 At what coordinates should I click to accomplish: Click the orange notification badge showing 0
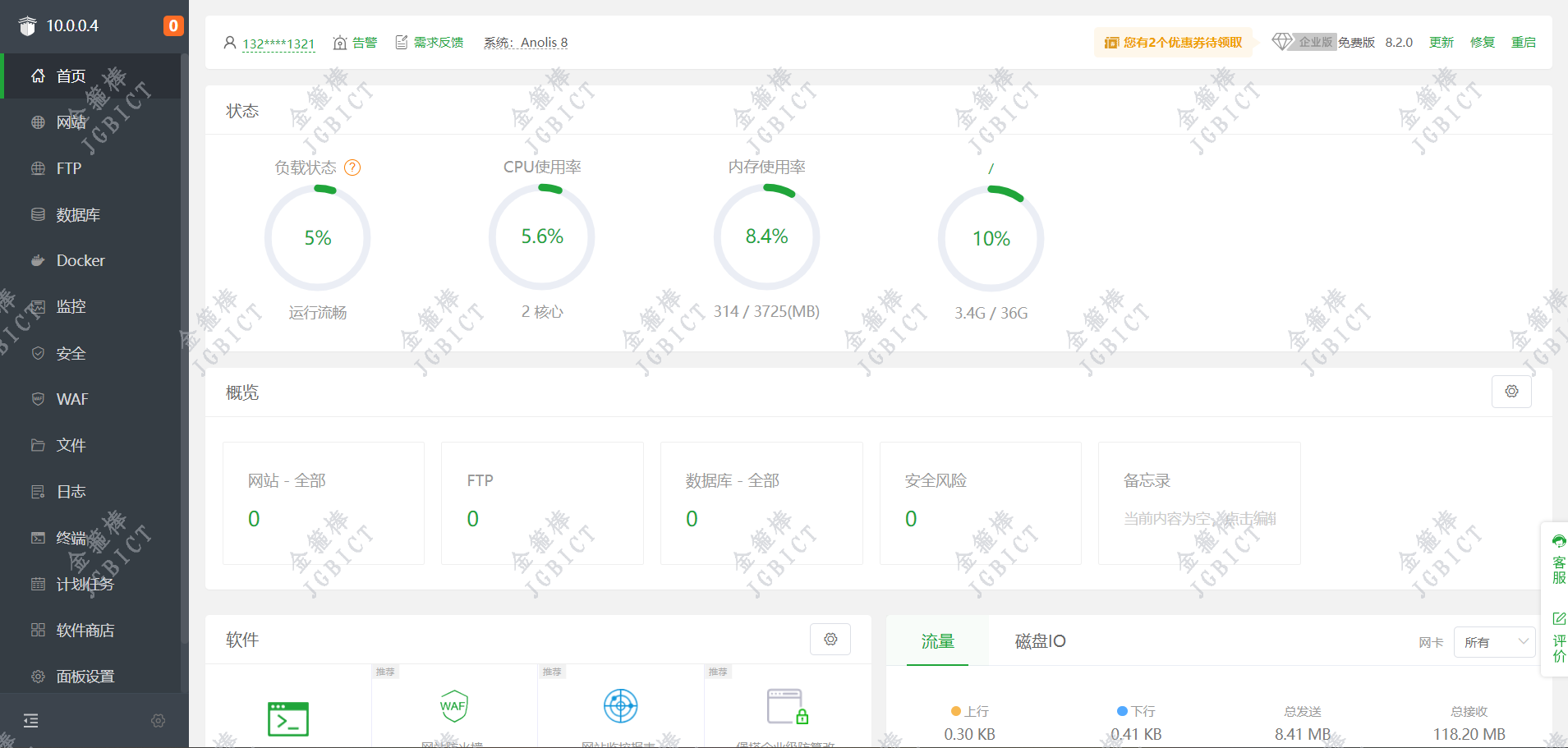click(x=173, y=26)
